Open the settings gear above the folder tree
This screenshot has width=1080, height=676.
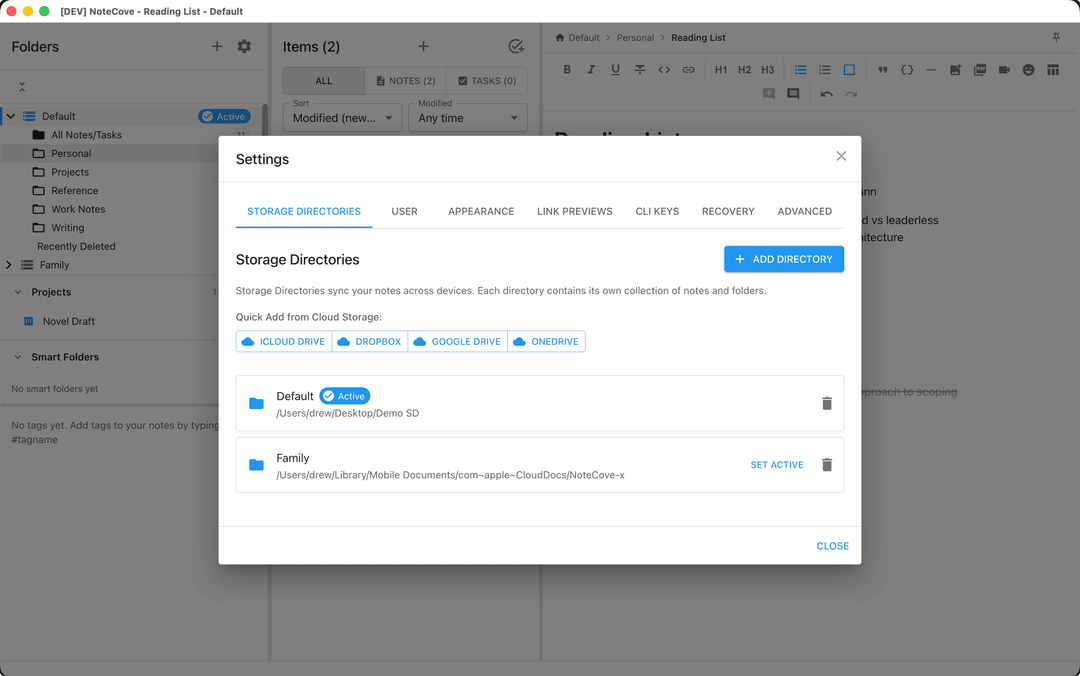(244, 46)
